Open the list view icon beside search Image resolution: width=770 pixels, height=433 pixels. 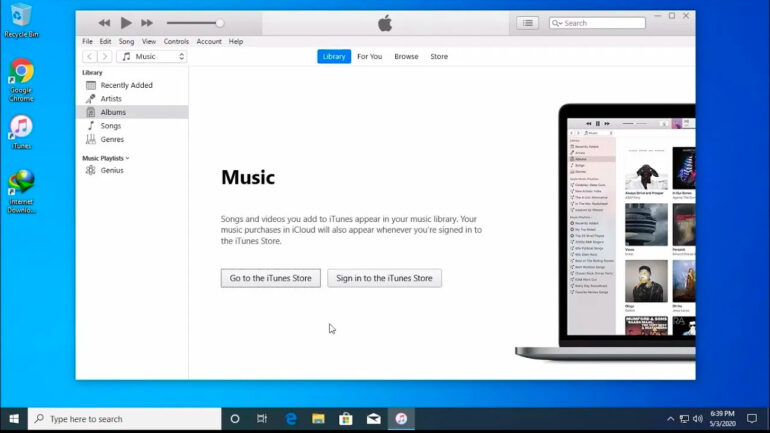527,23
